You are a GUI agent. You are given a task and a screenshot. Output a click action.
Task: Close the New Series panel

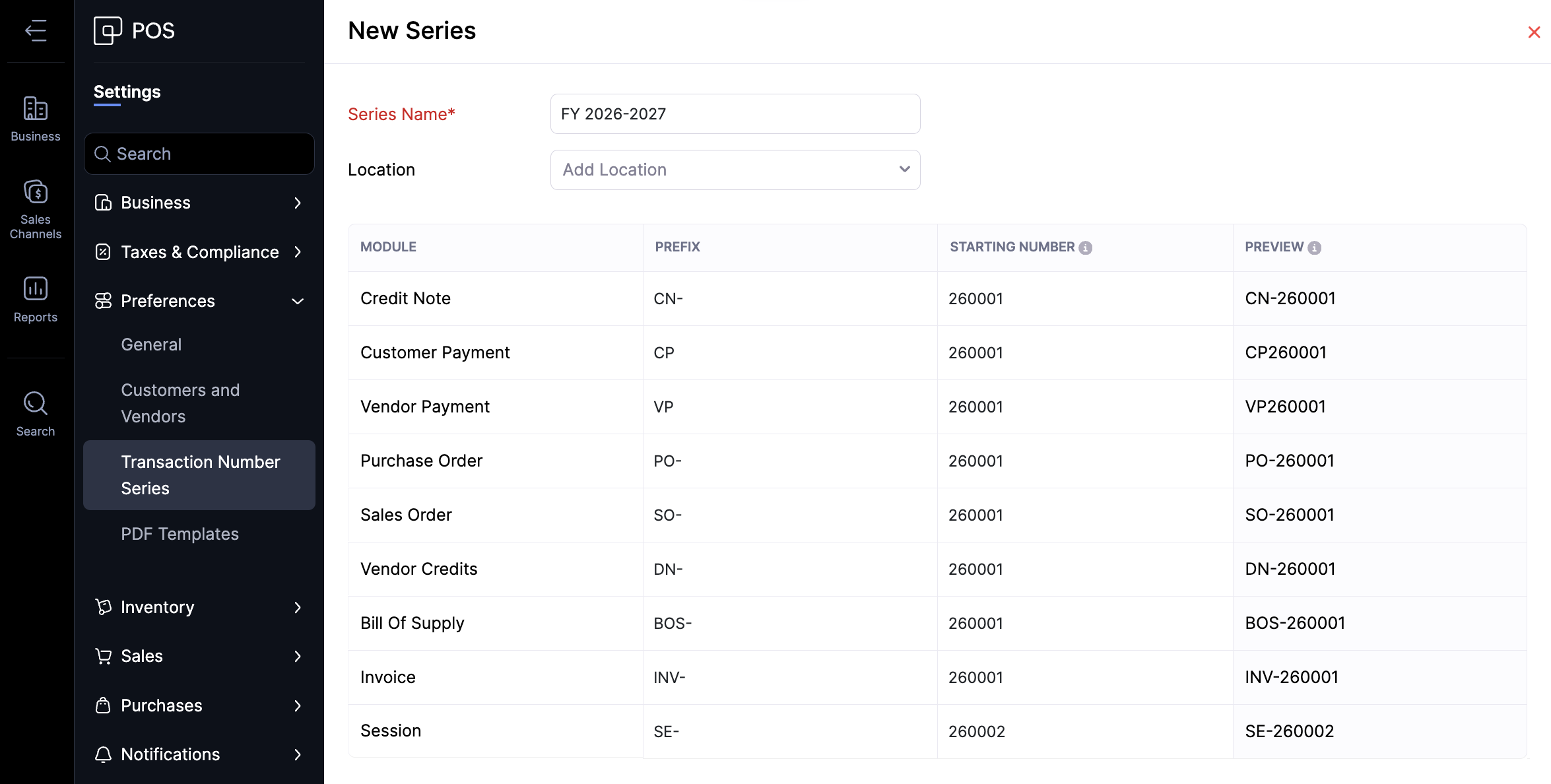[1534, 32]
